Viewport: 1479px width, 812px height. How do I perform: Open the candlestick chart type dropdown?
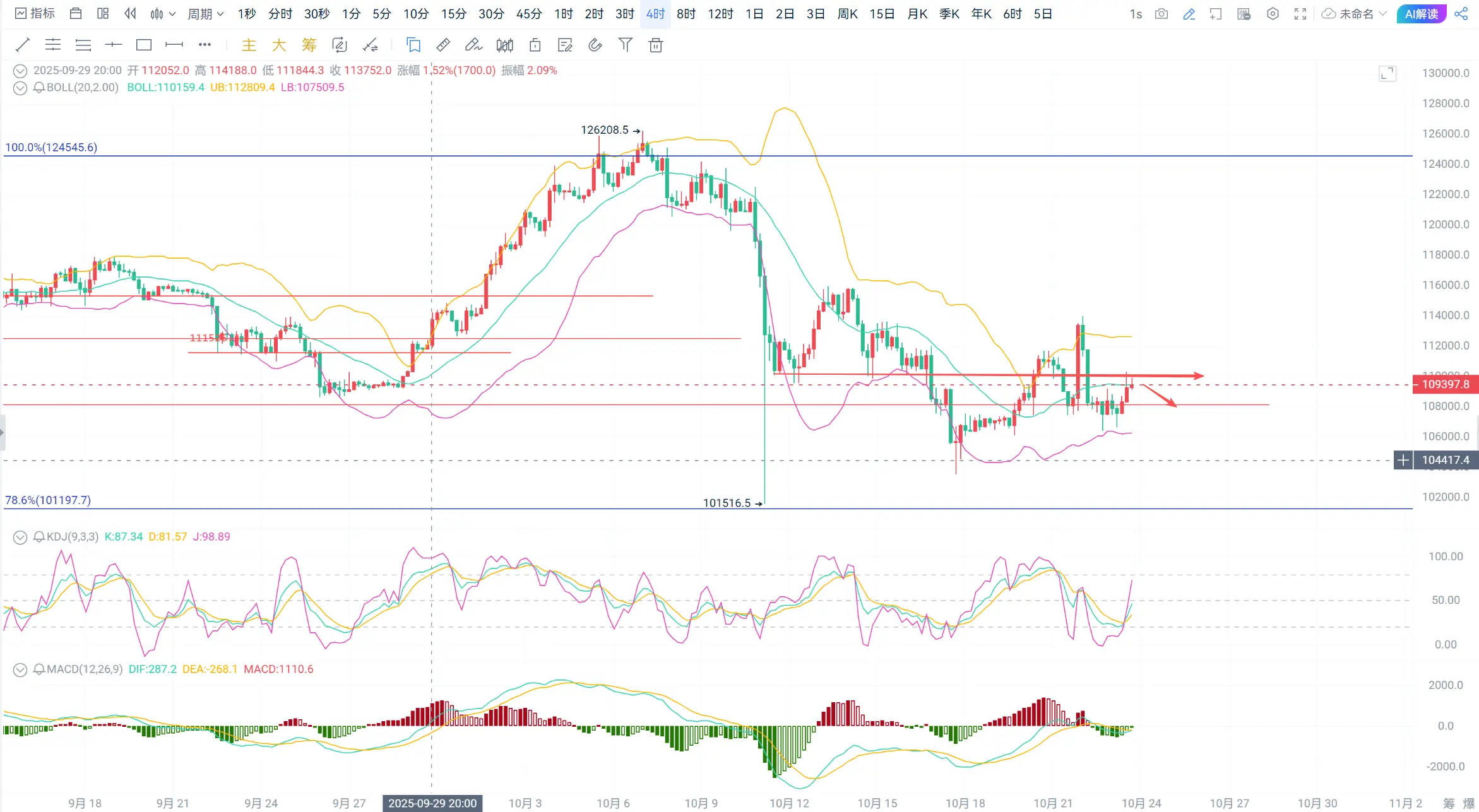coord(162,14)
